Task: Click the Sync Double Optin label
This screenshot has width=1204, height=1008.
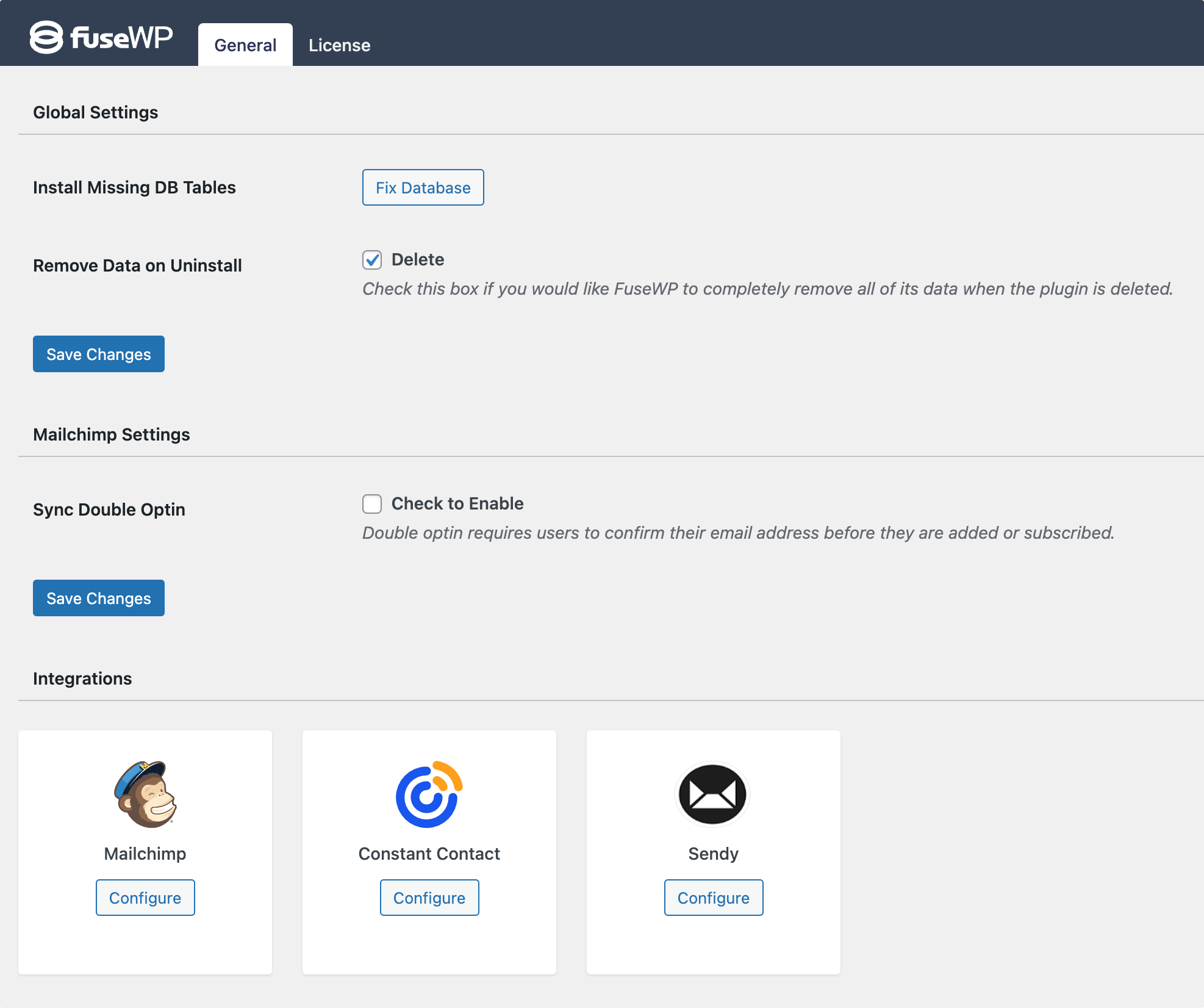Action: point(109,509)
